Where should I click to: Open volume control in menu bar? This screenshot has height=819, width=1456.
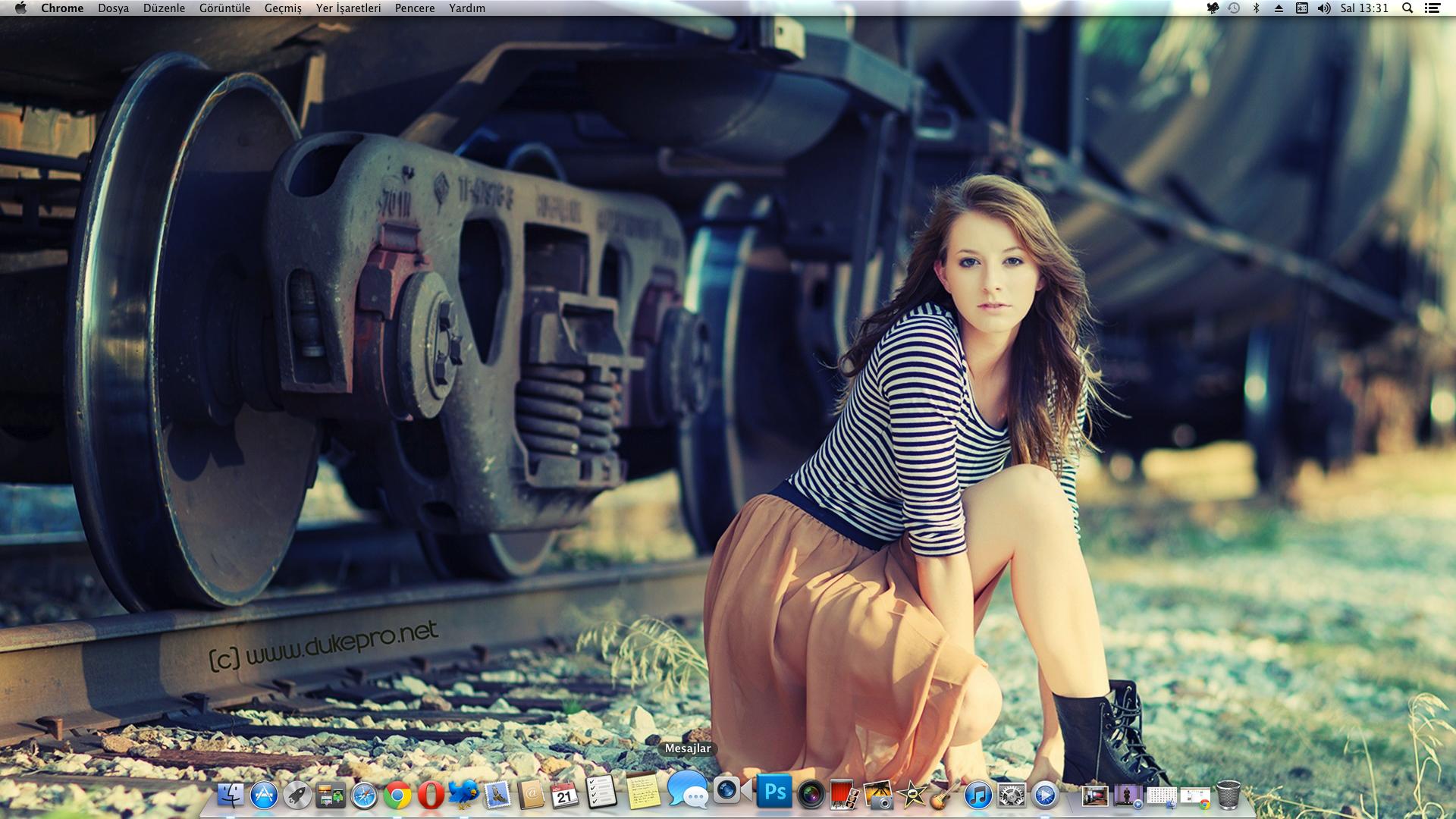(1324, 8)
